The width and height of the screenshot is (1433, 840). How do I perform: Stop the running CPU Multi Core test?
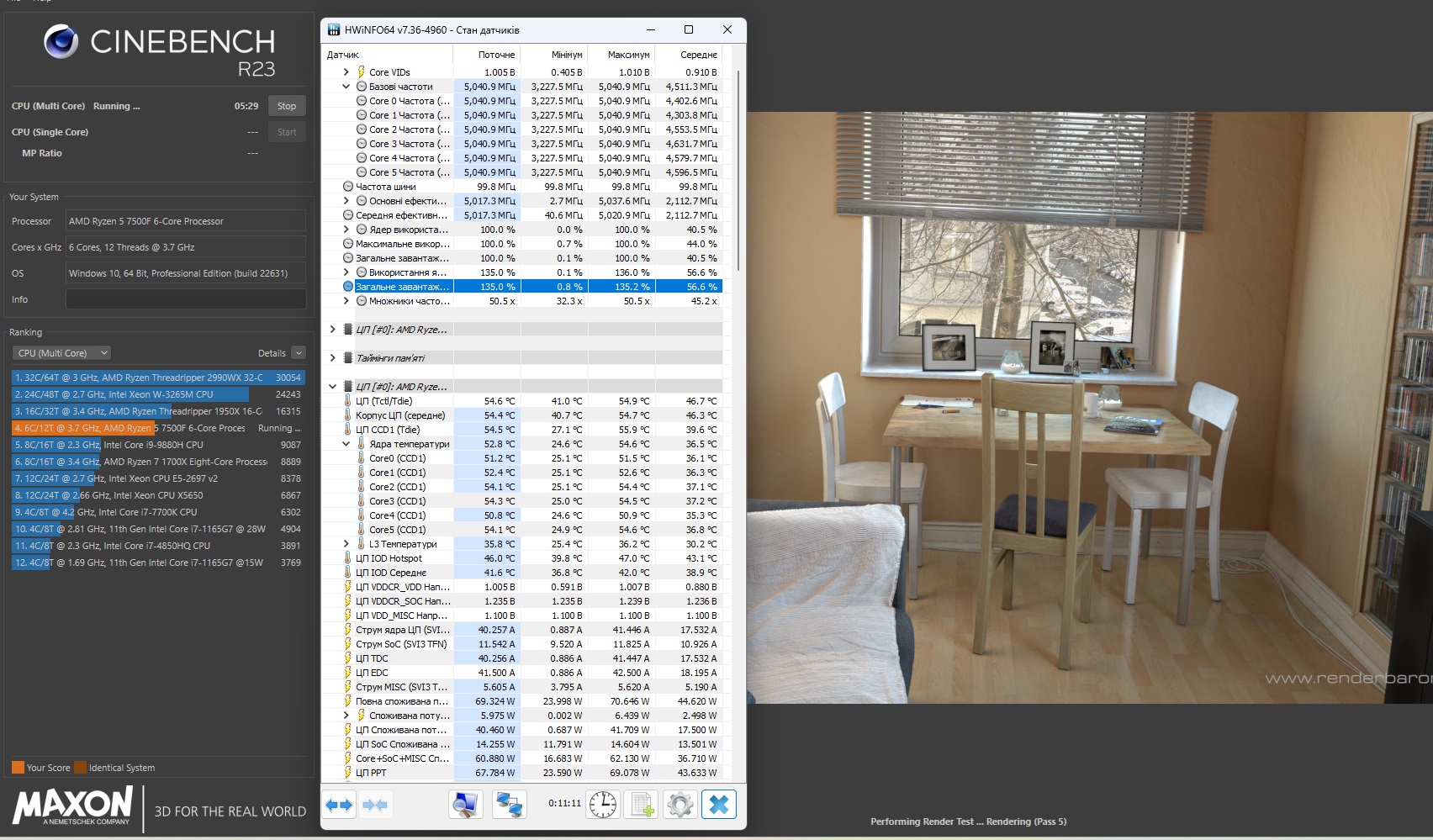[x=287, y=106]
